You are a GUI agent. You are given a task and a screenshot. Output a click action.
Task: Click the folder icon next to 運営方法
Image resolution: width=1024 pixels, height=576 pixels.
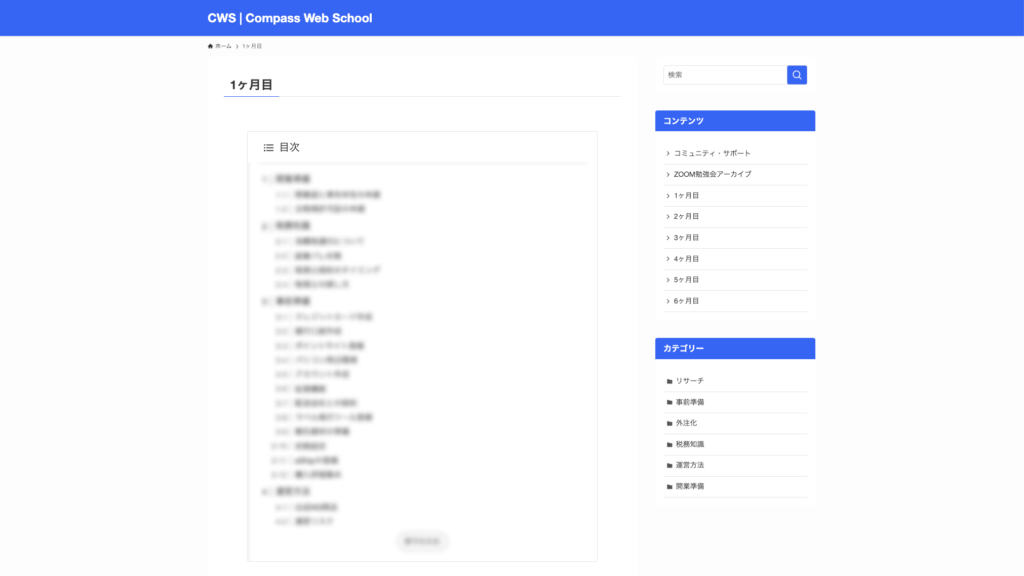click(670, 465)
